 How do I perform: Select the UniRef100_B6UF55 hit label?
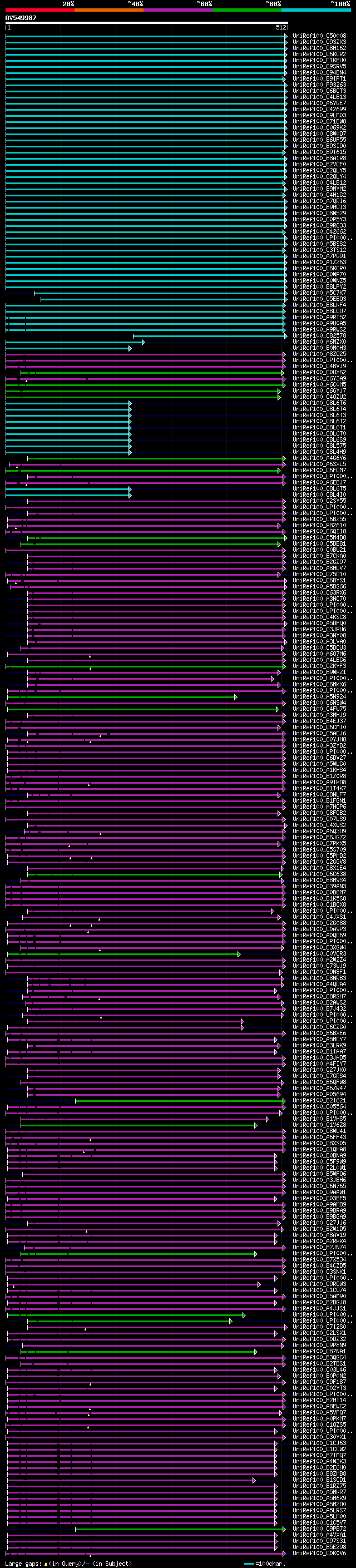(319, 140)
